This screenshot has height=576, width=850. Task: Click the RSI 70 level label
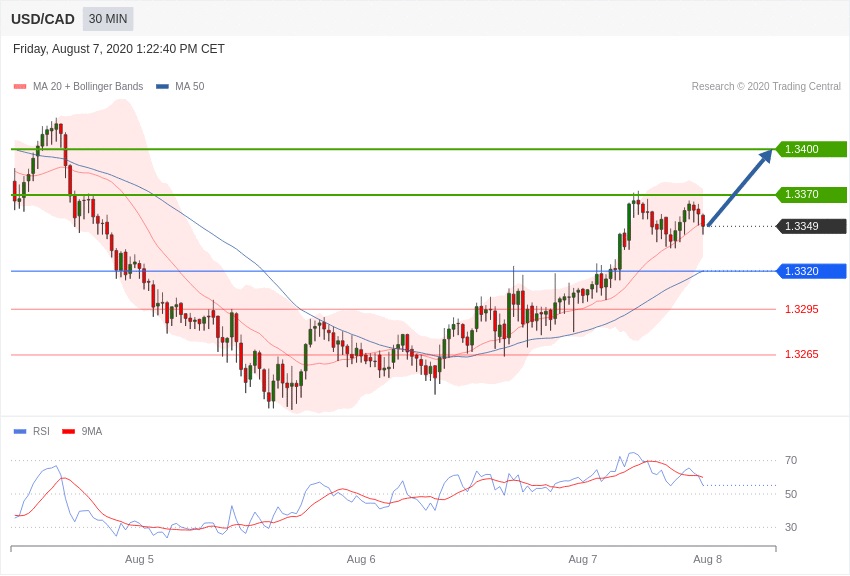[x=791, y=461]
